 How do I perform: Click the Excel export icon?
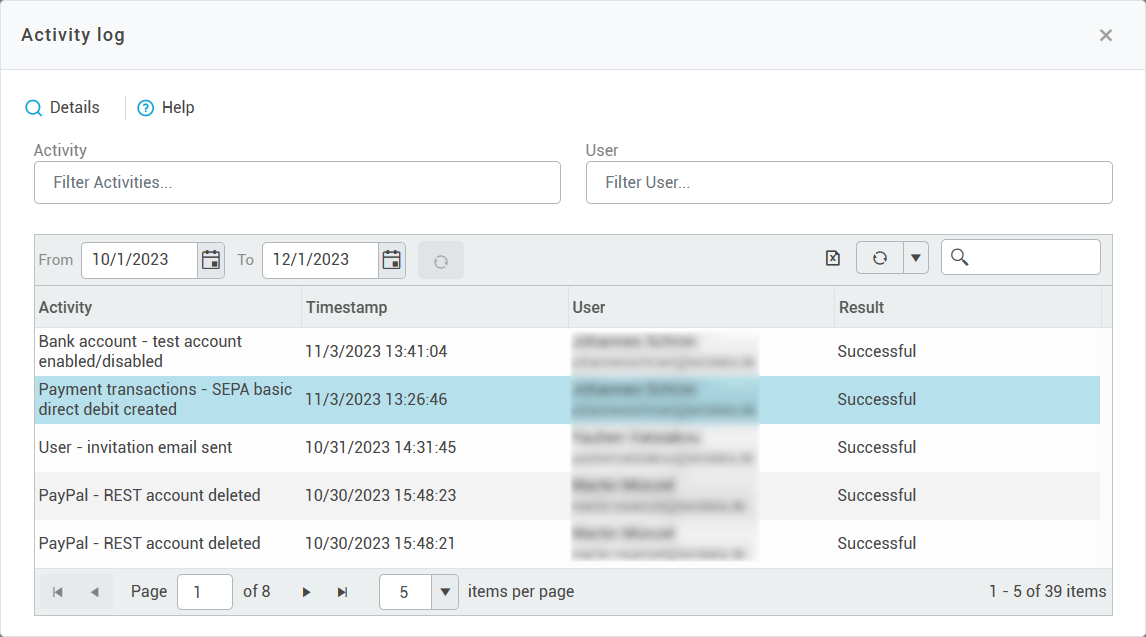point(833,258)
